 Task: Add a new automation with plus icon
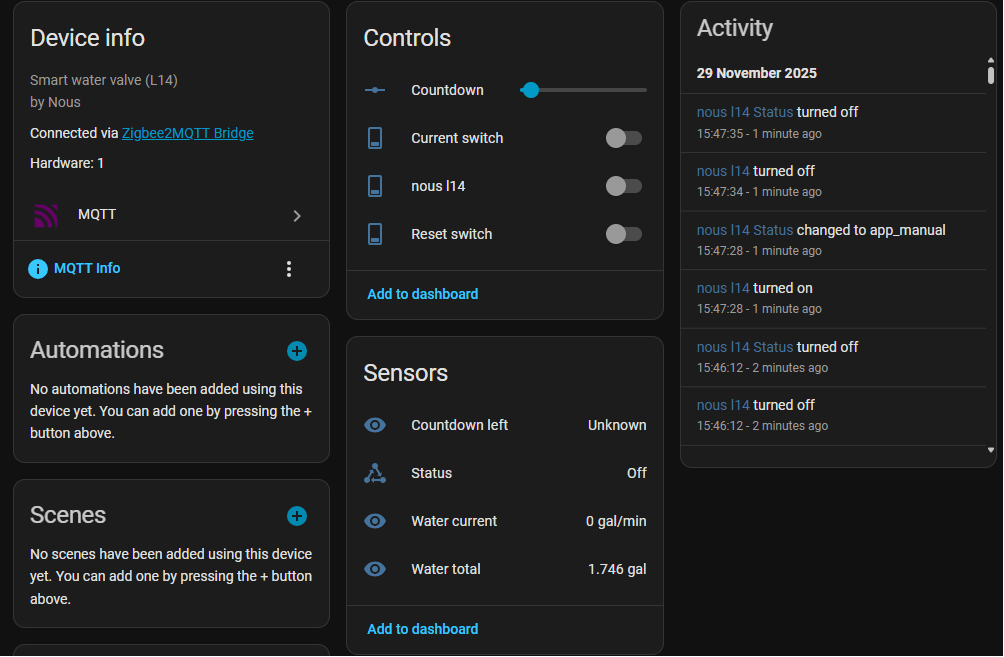pos(297,351)
